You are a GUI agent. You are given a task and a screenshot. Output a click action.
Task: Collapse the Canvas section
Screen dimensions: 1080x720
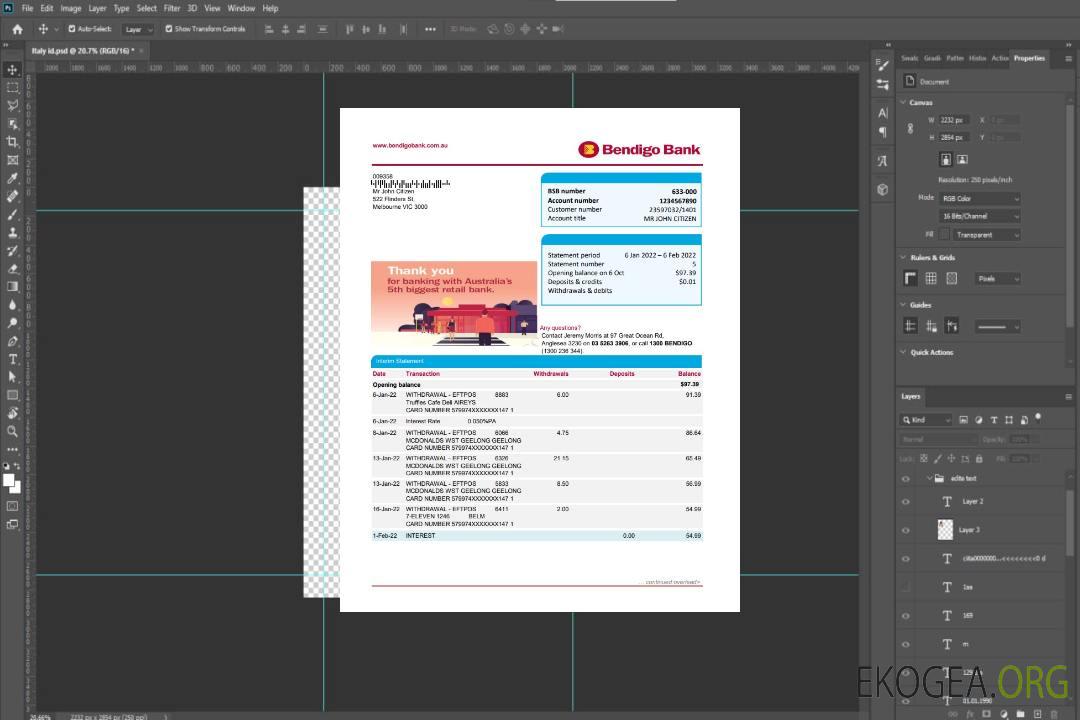[x=903, y=102]
